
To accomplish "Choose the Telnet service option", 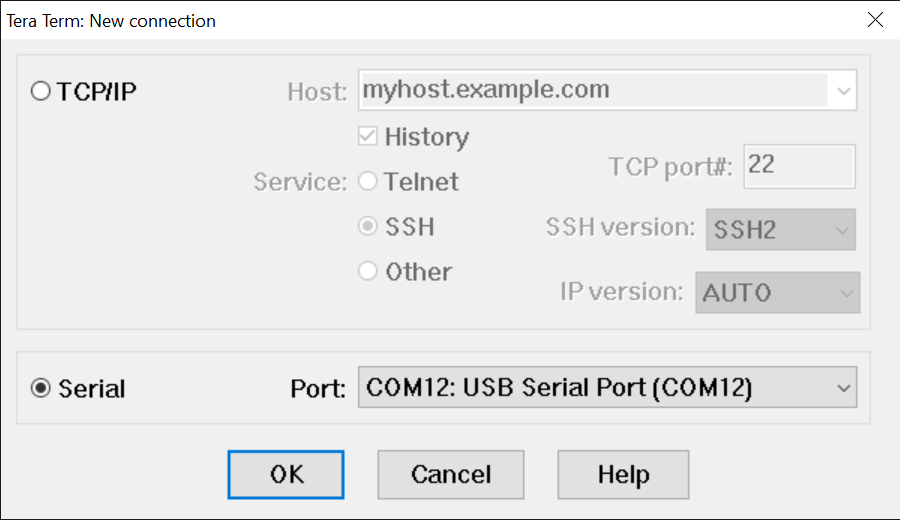I will tap(368, 182).
